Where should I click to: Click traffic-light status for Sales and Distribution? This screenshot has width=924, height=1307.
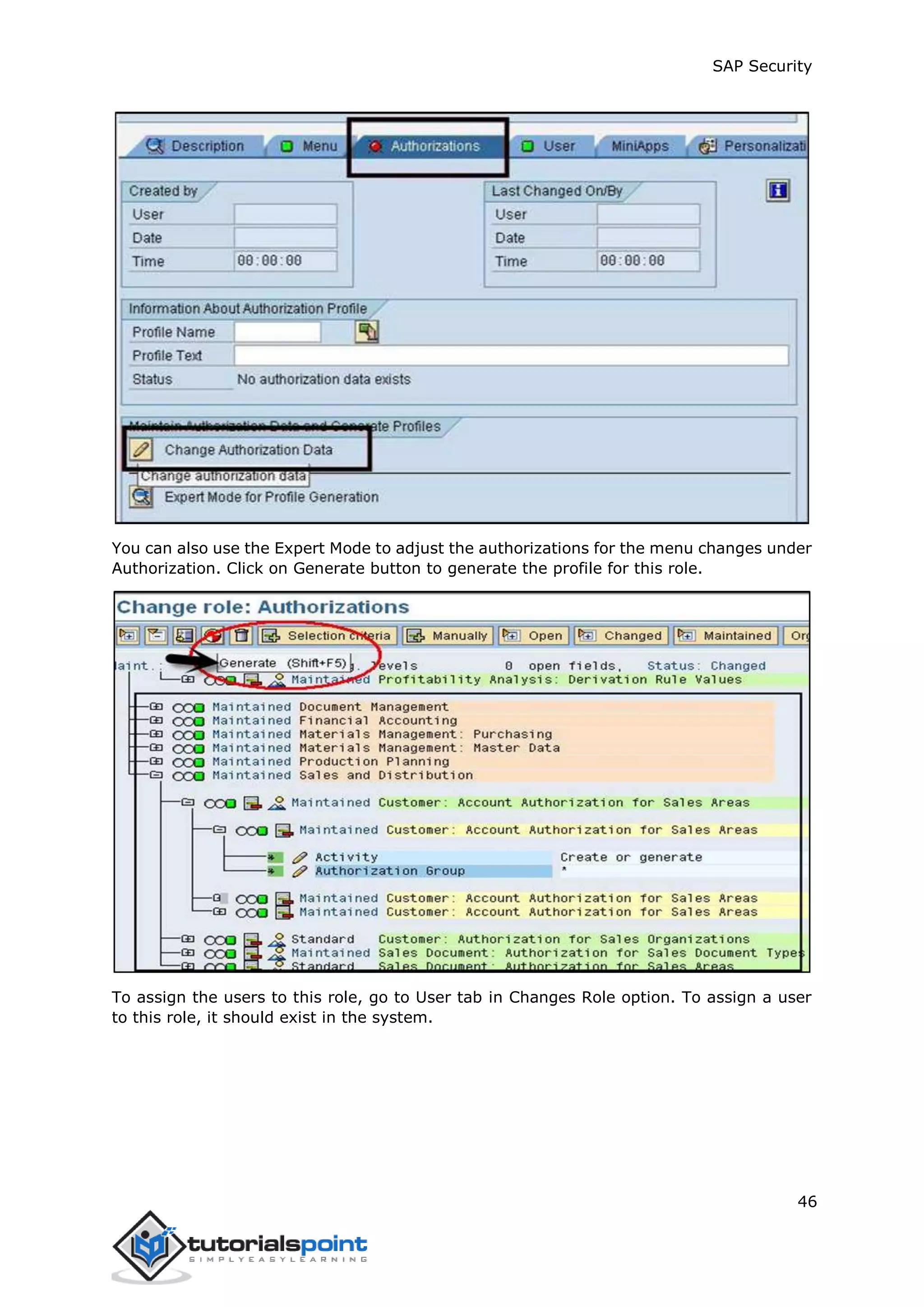(188, 776)
